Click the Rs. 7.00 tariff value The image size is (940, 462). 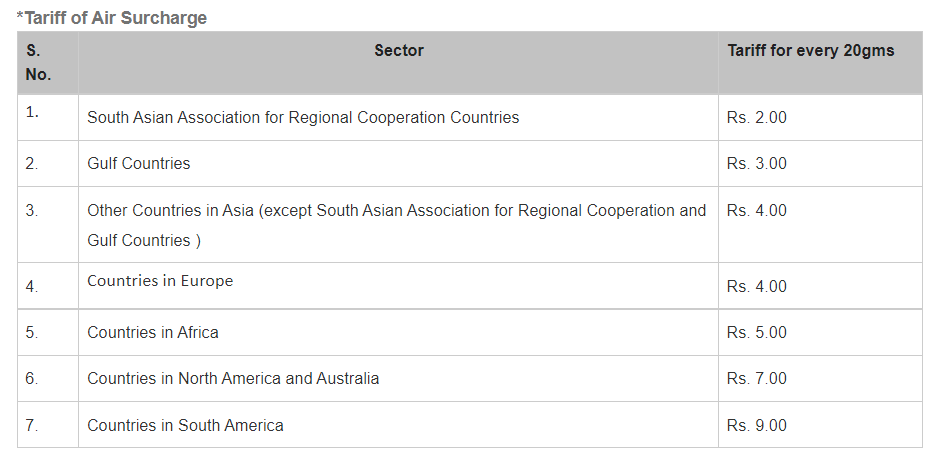(757, 379)
